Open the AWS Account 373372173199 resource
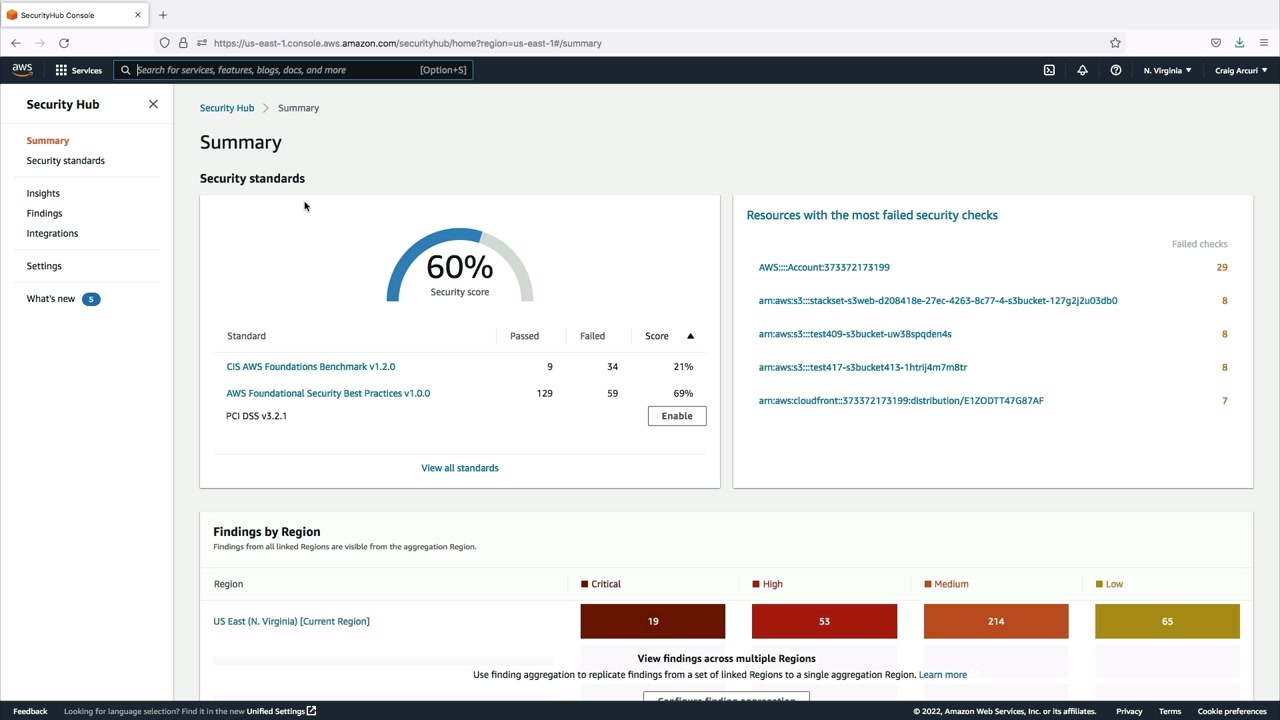Image resolution: width=1280 pixels, height=720 pixels. click(x=824, y=267)
